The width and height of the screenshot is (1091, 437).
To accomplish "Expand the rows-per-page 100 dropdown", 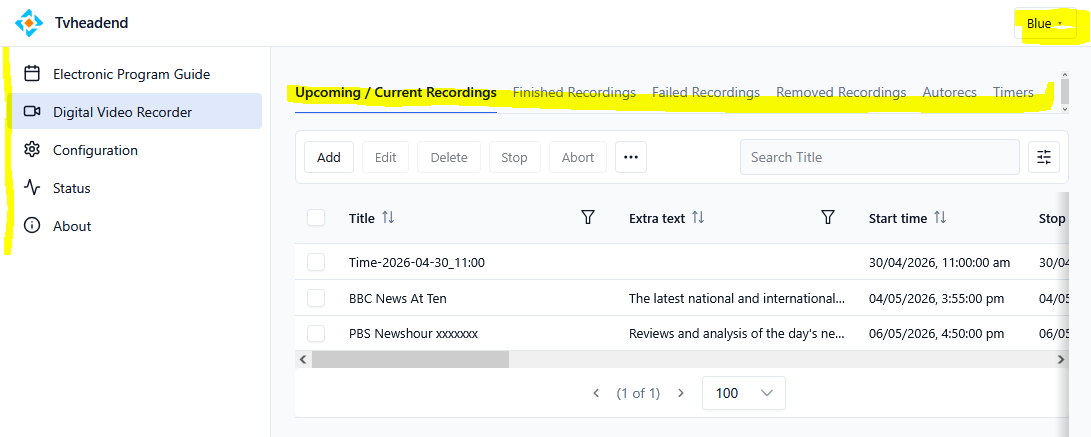I will (x=744, y=393).
